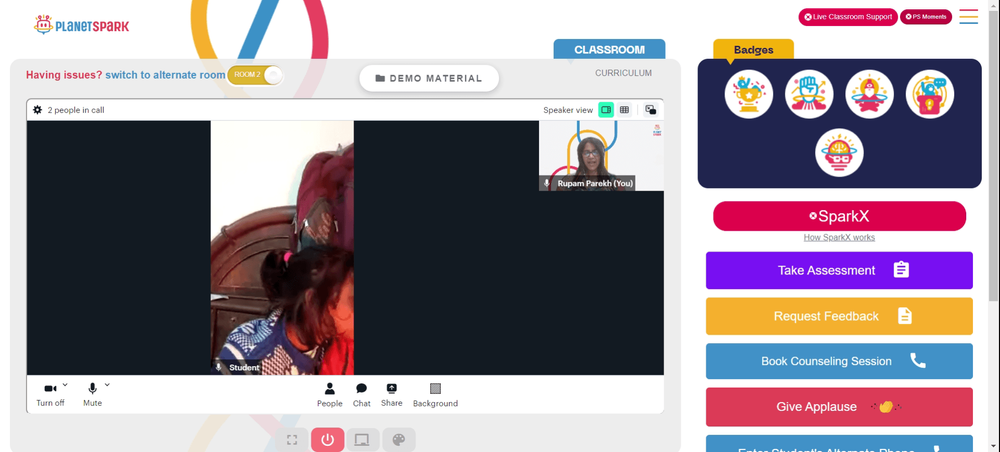This screenshot has height=452, width=1000.
Task: Click the "Having issues?" text
Action: 64,75
